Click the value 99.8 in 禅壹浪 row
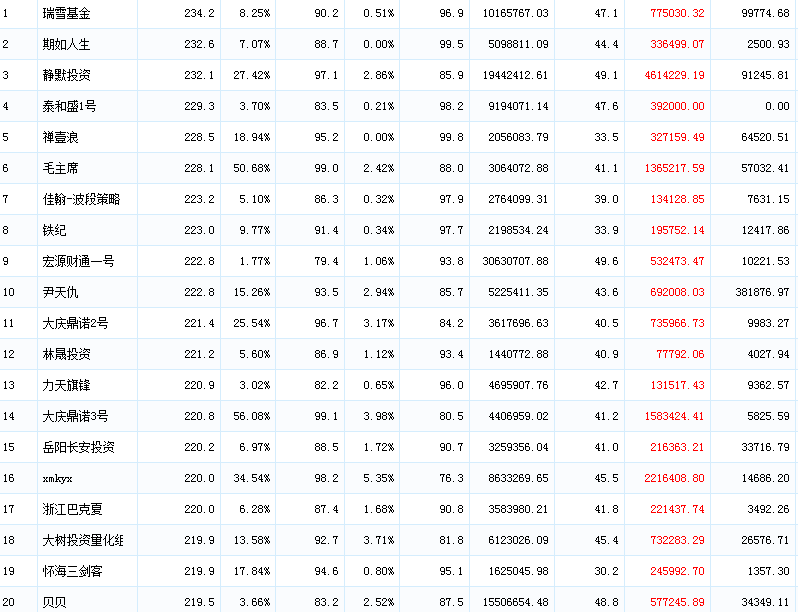 (451, 137)
